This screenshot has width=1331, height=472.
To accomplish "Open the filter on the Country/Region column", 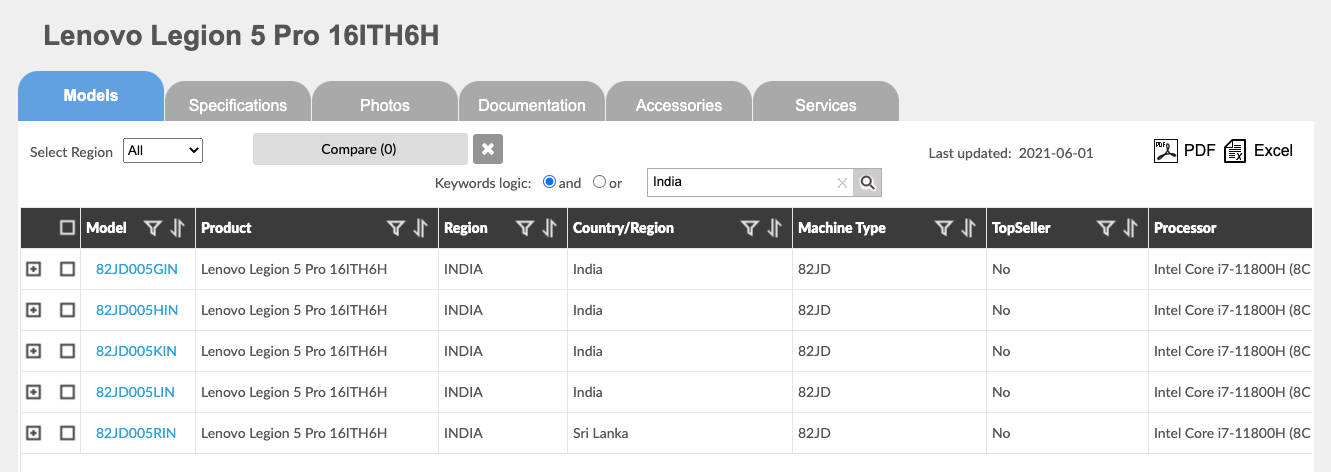I will tap(749, 228).
